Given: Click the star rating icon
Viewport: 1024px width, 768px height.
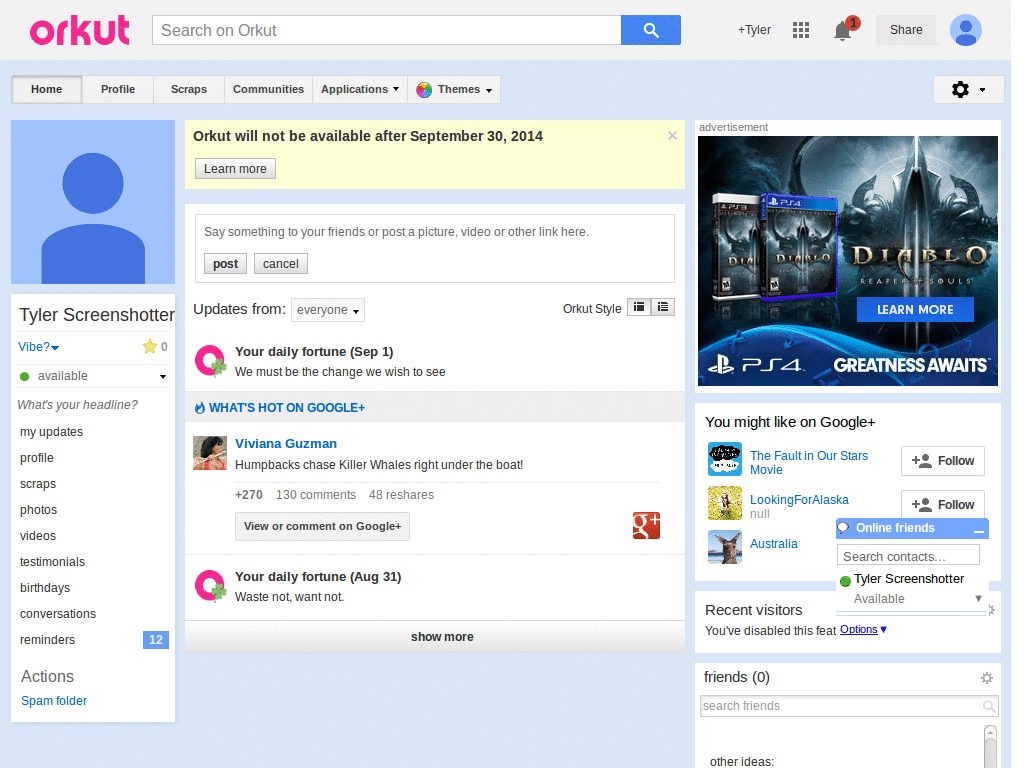Looking at the screenshot, I should pos(150,346).
